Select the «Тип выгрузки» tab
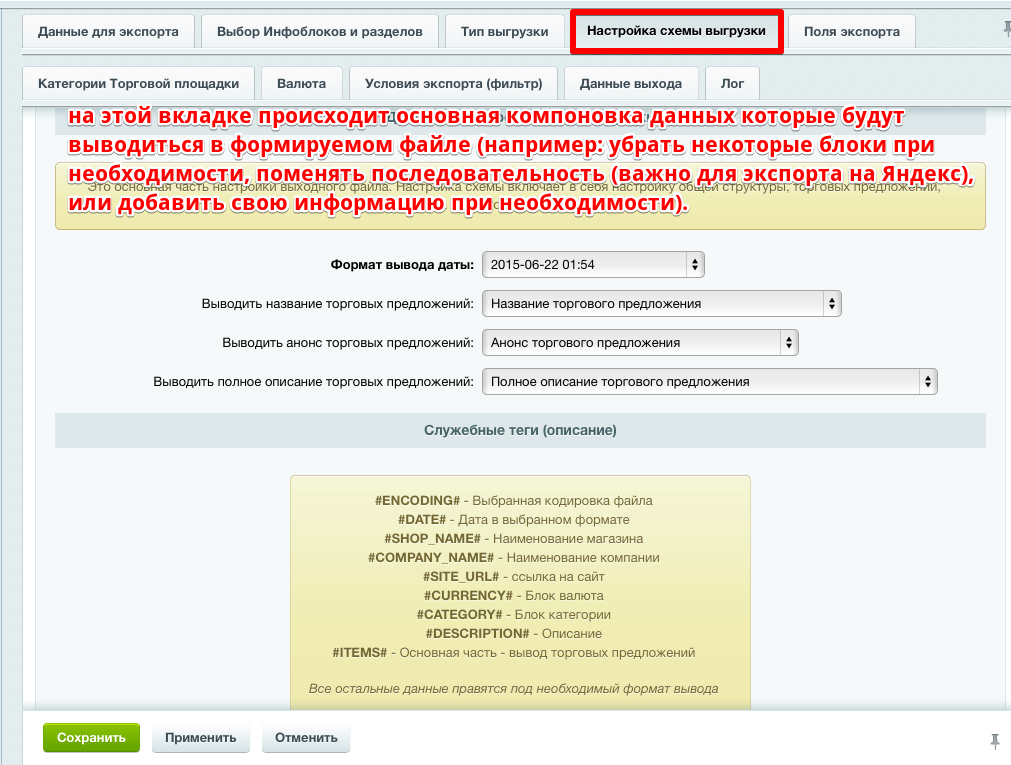The height and width of the screenshot is (765, 1011). [x=507, y=31]
